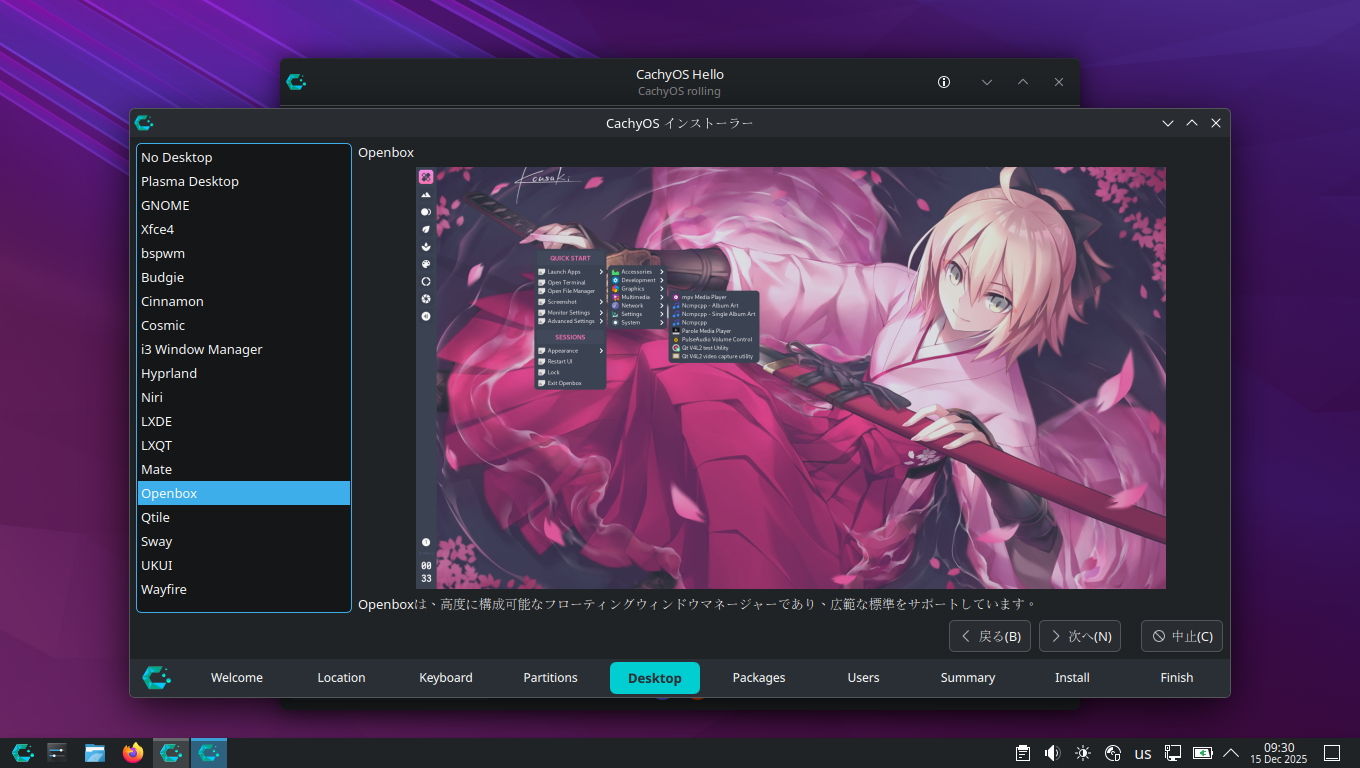Go to the Summary step
Screen dimensions: 1360x768
point(968,678)
